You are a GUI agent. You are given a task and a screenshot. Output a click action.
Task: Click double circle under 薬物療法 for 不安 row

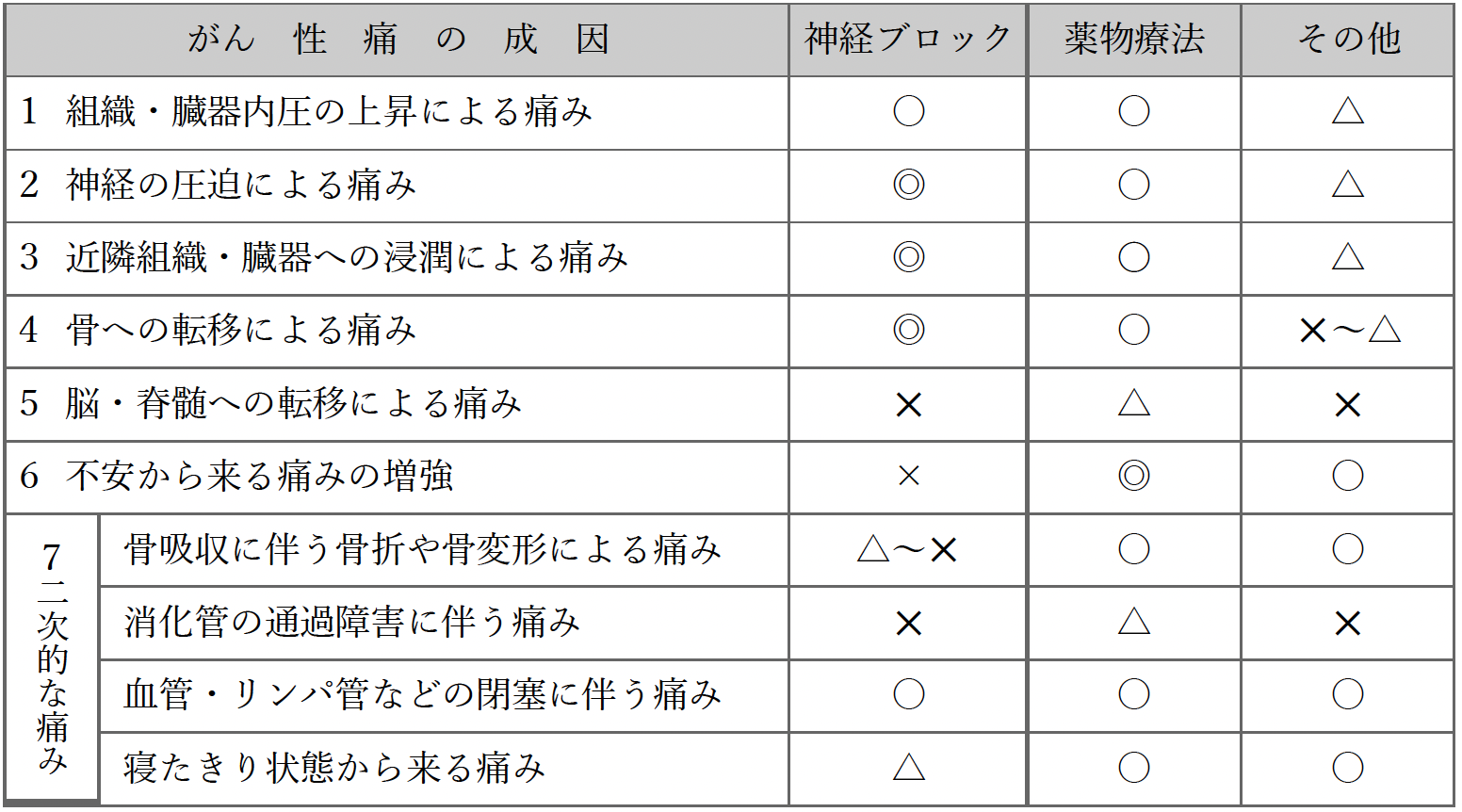(1134, 476)
